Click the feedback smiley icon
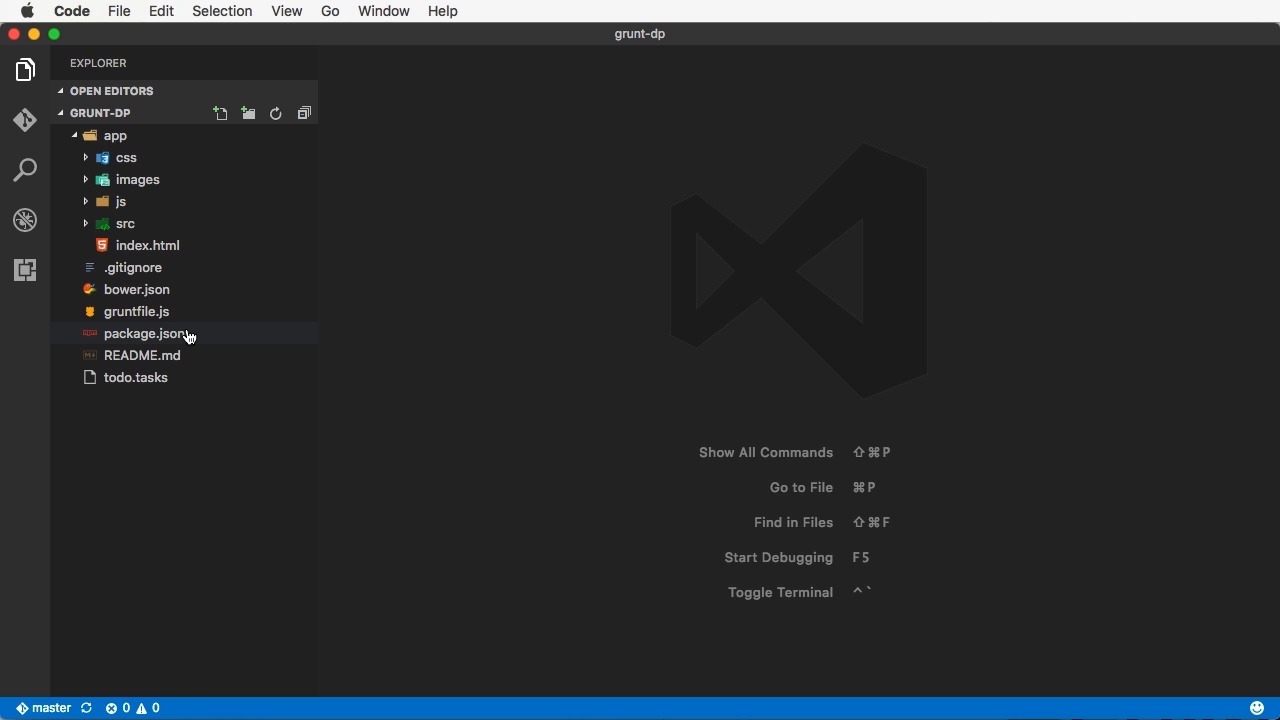The image size is (1280, 720). [x=1257, y=708]
